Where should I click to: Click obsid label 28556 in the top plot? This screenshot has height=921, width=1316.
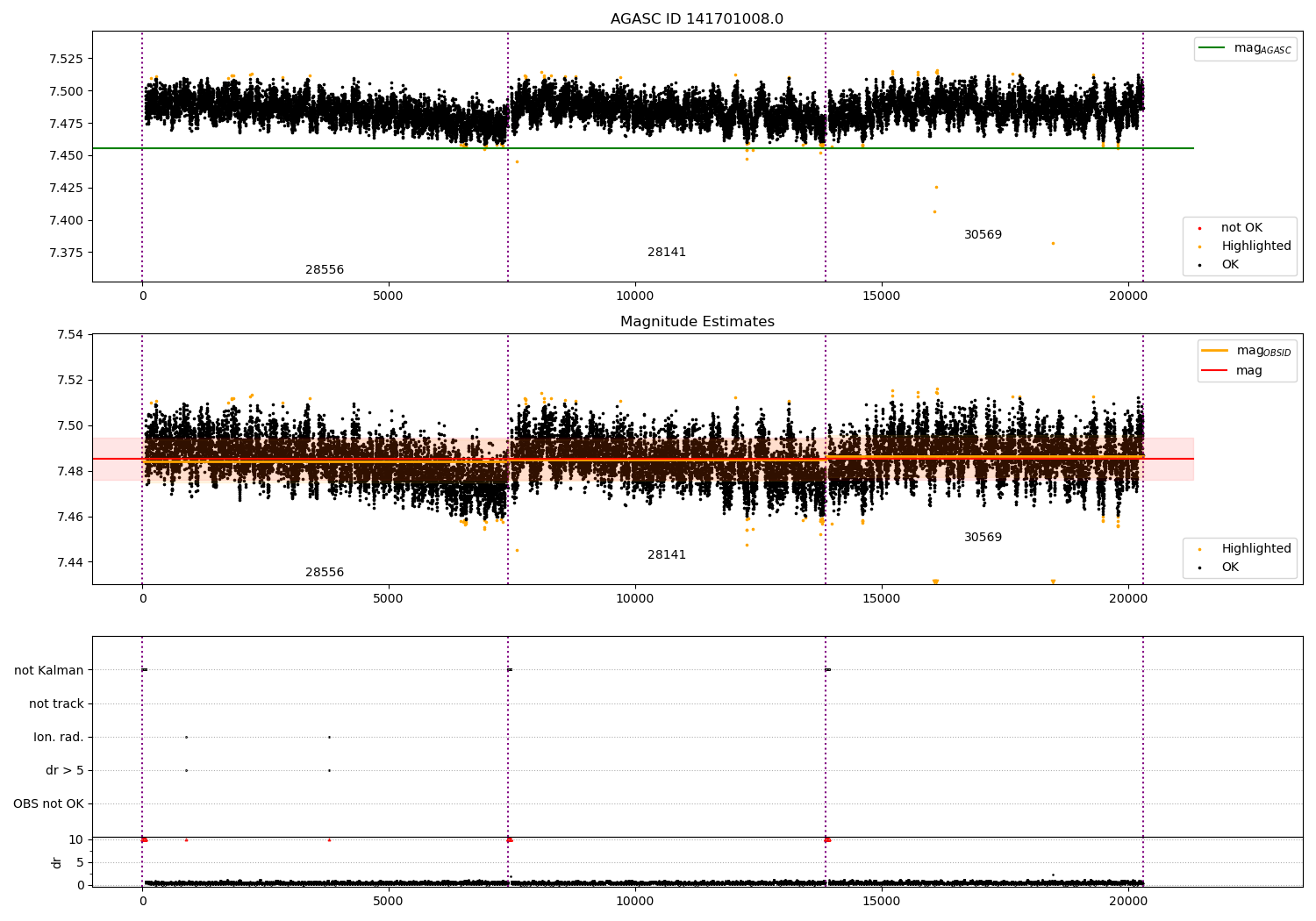click(x=325, y=270)
